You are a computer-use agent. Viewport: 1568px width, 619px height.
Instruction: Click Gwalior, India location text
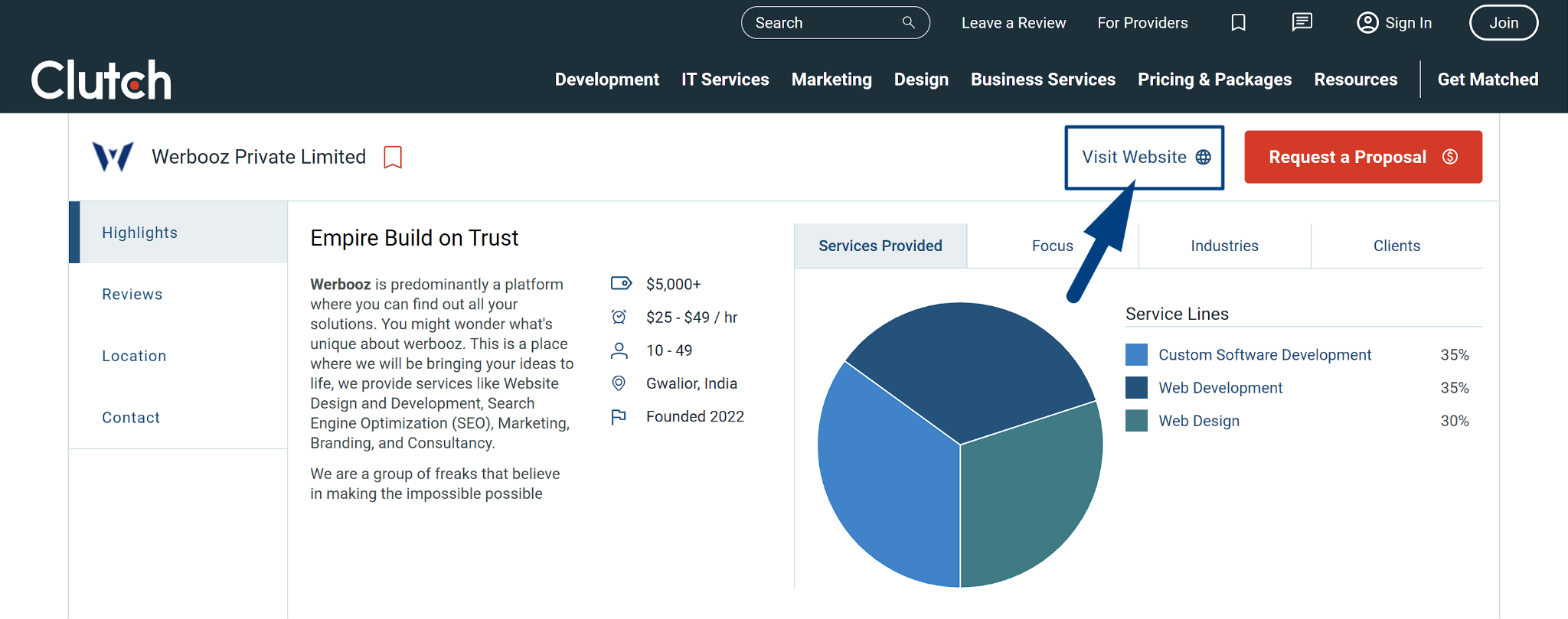point(692,383)
